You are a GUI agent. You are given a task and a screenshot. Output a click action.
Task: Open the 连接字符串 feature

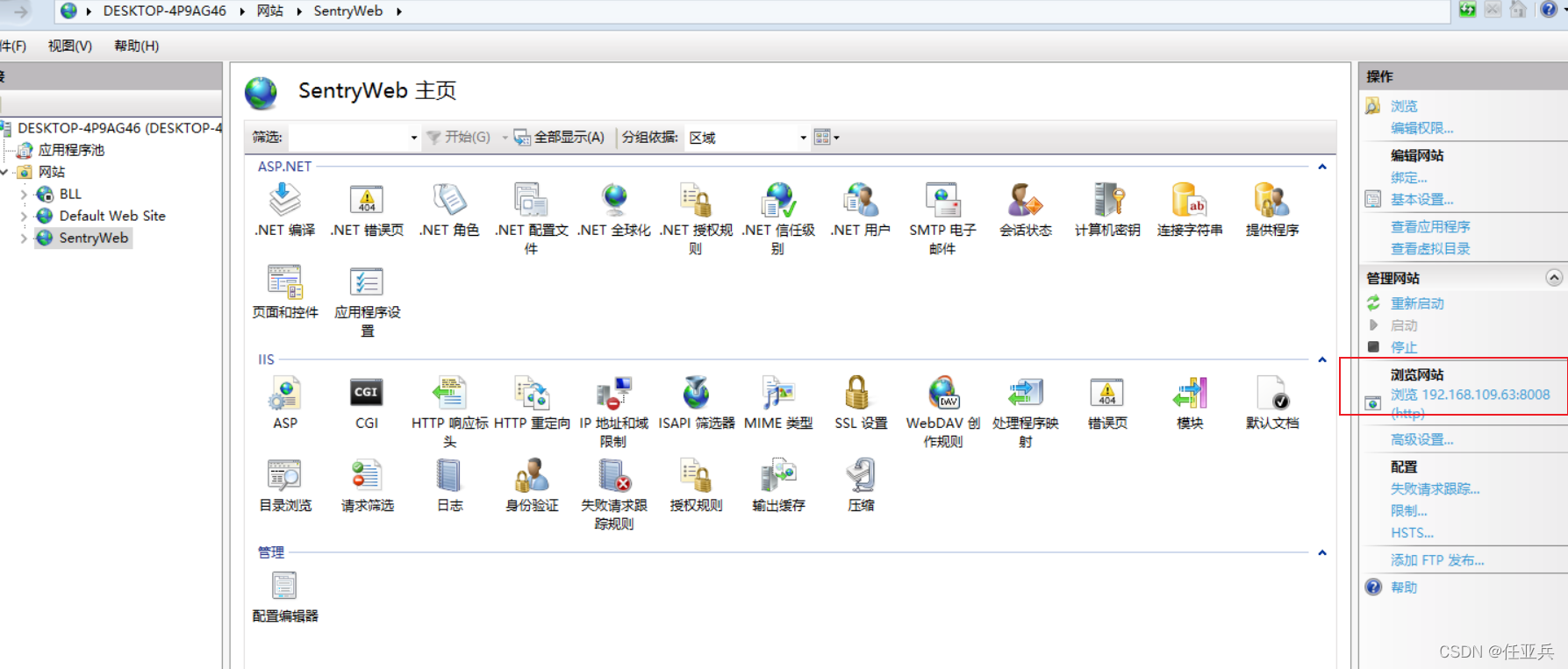[1190, 210]
